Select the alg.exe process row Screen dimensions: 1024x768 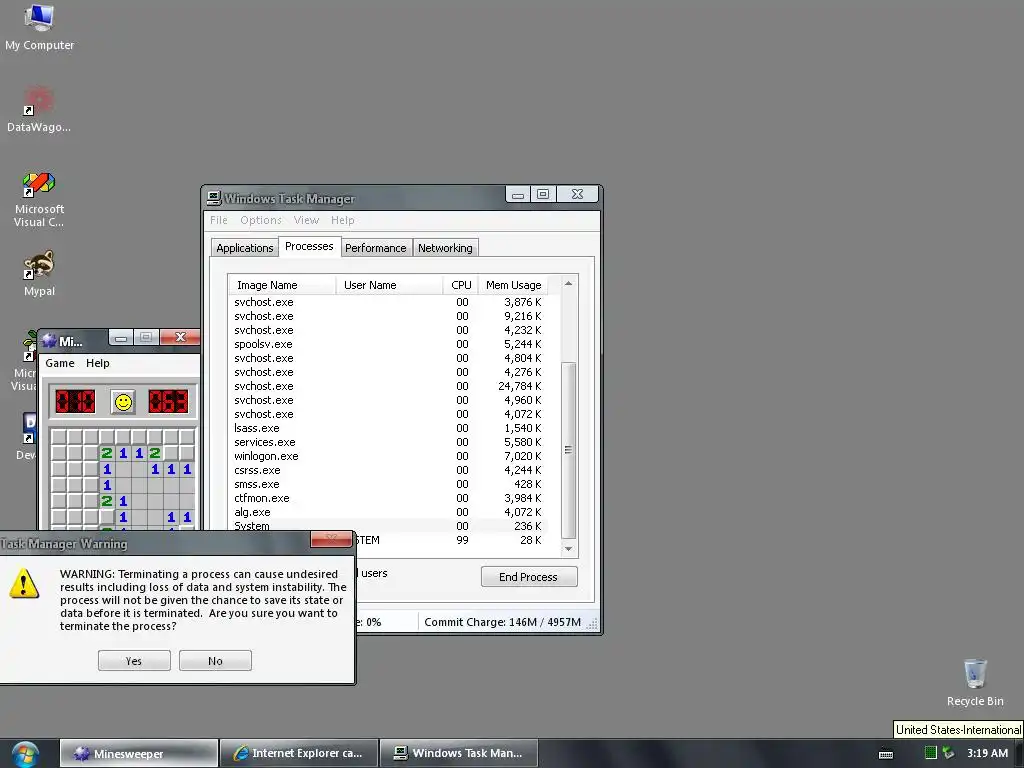(388, 512)
